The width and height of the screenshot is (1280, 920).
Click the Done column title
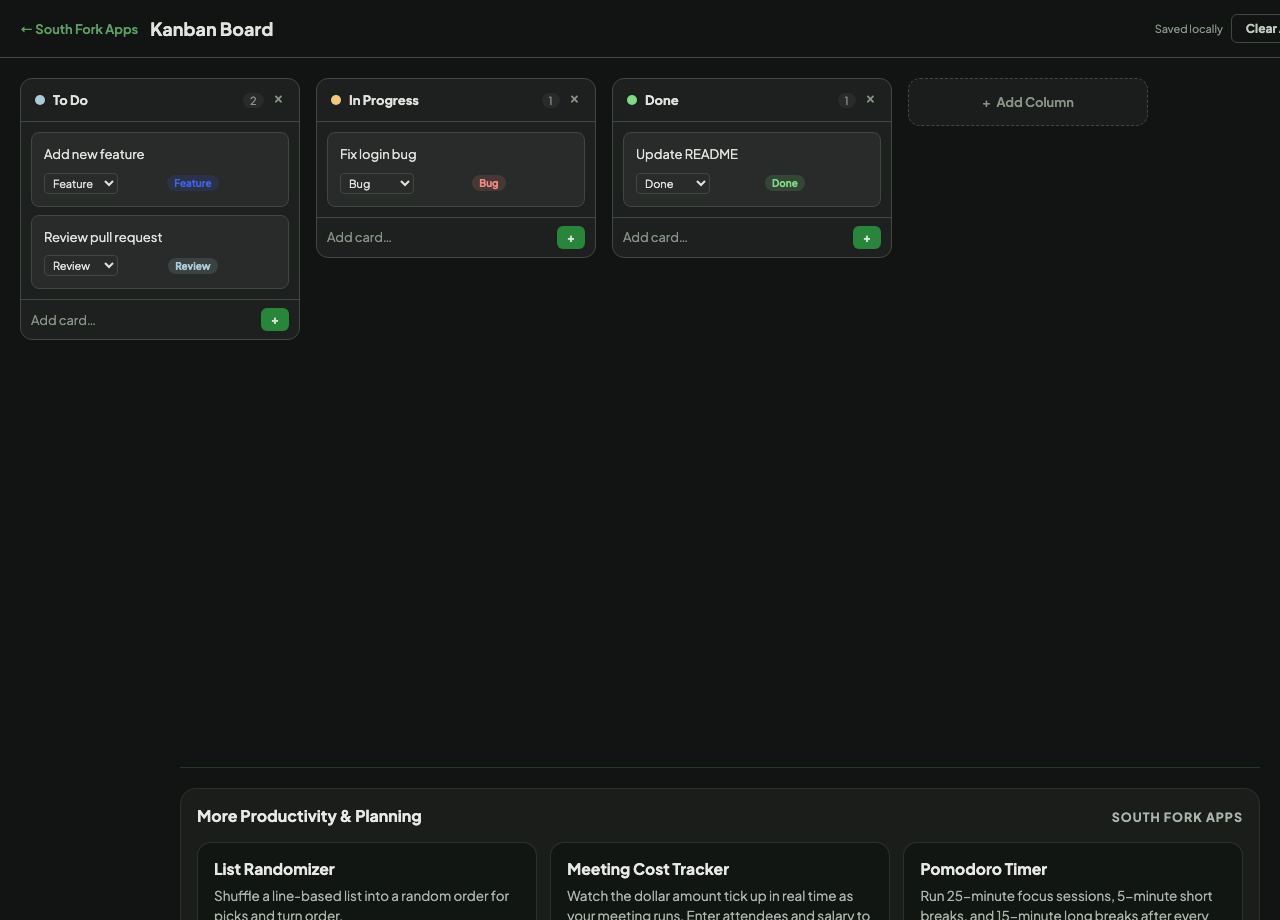(662, 100)
